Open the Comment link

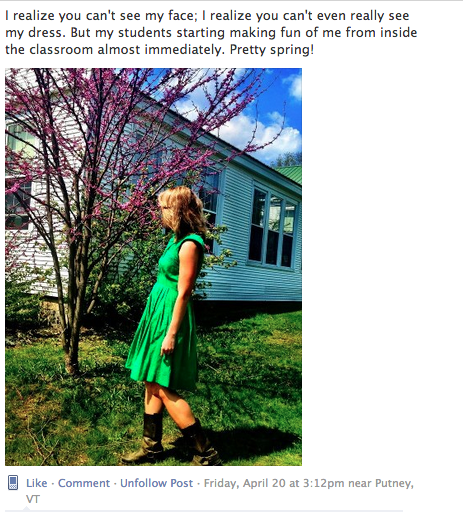point(84,483)
